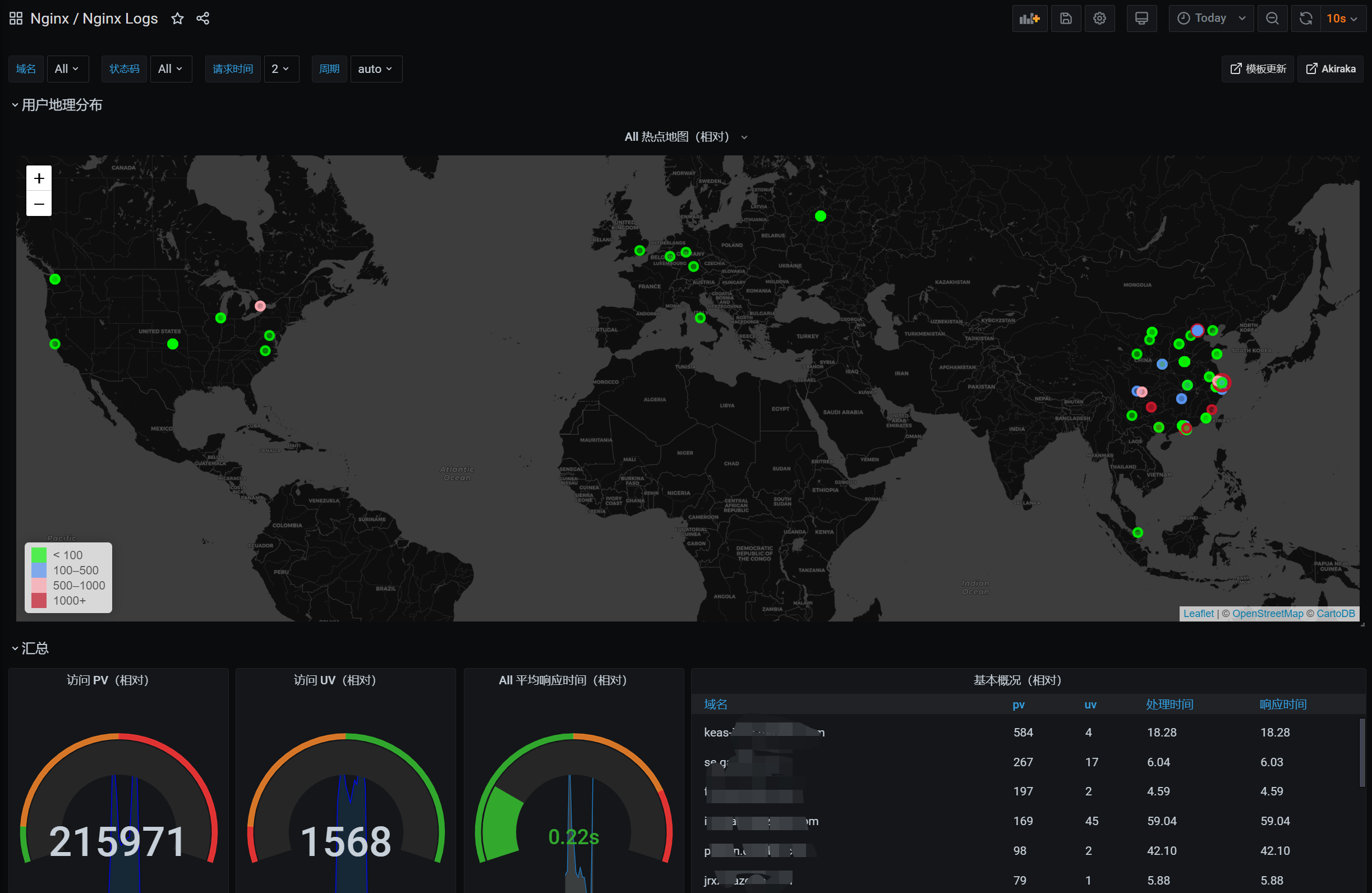Click the 42.10 处理时间 cell

[x=1162, y=851]
